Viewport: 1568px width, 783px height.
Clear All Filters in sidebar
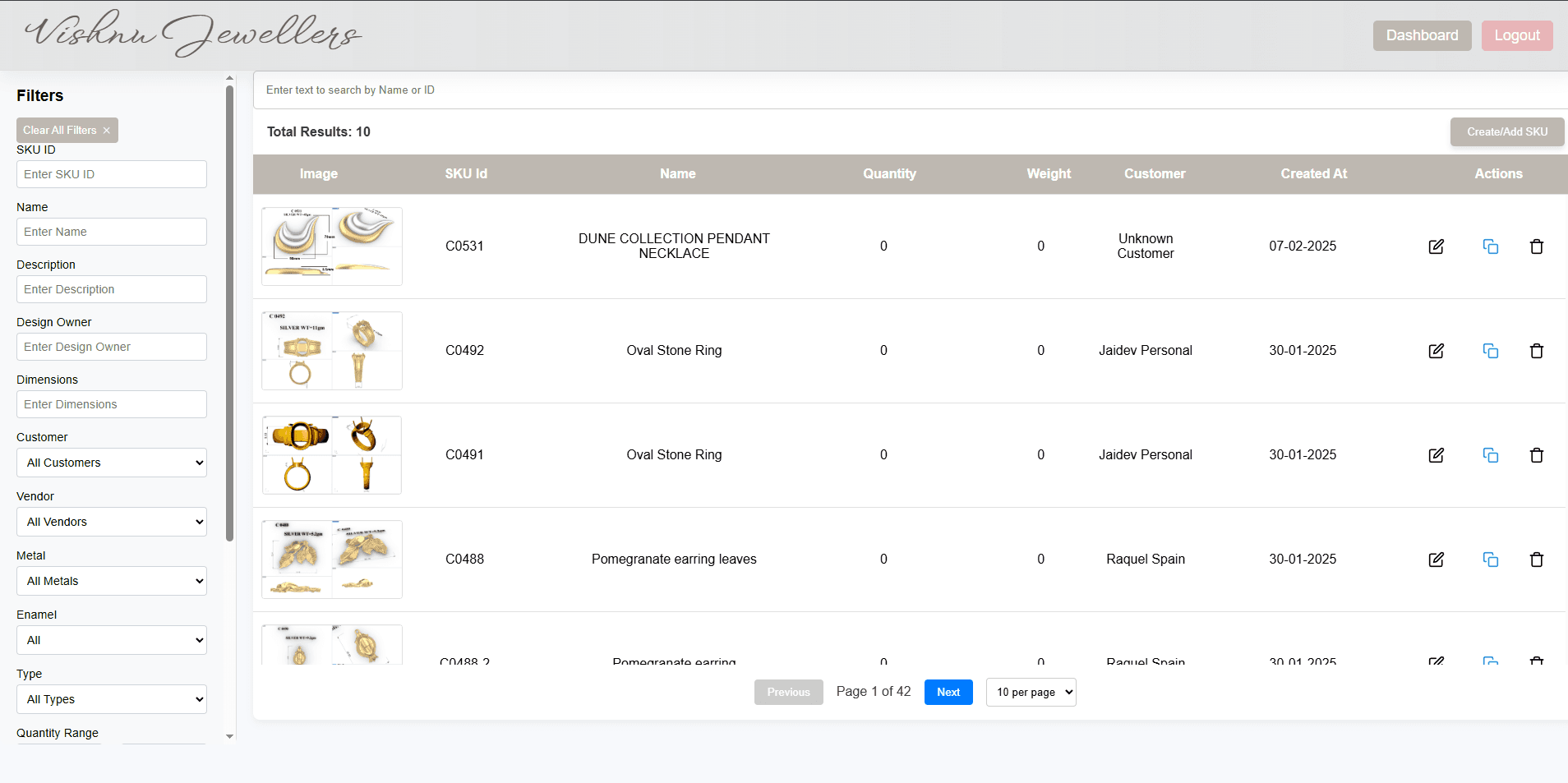(x=67, y=130)
